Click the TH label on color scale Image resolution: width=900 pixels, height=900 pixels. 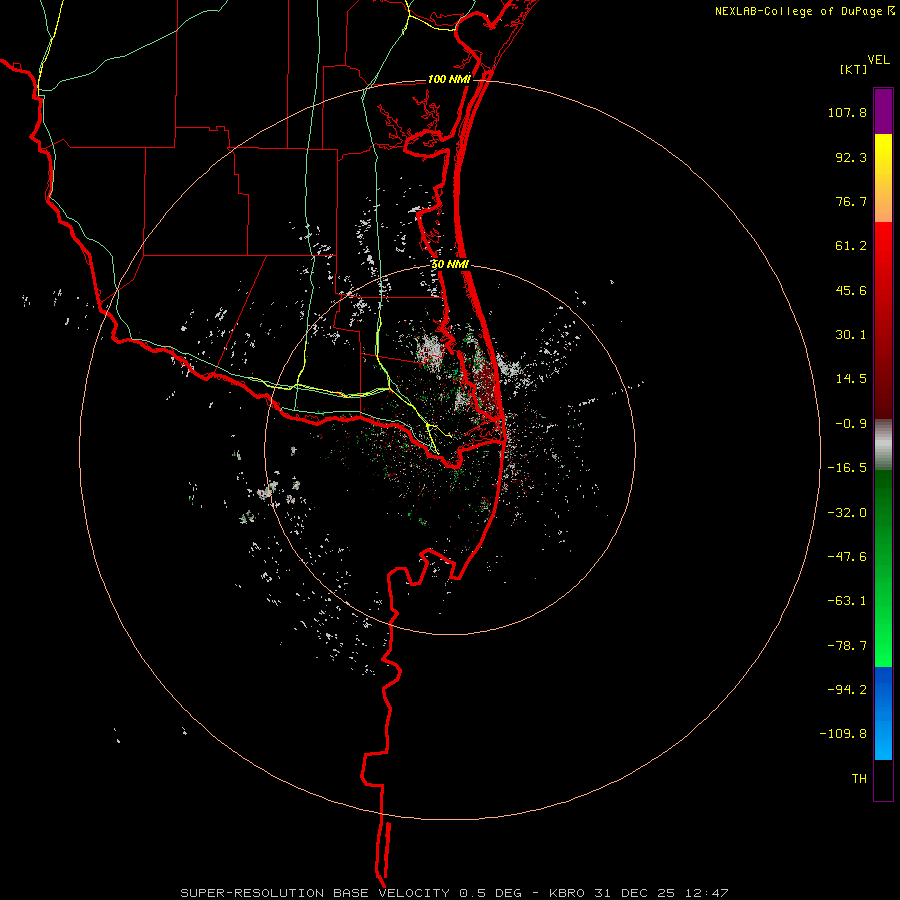(859, 779)
